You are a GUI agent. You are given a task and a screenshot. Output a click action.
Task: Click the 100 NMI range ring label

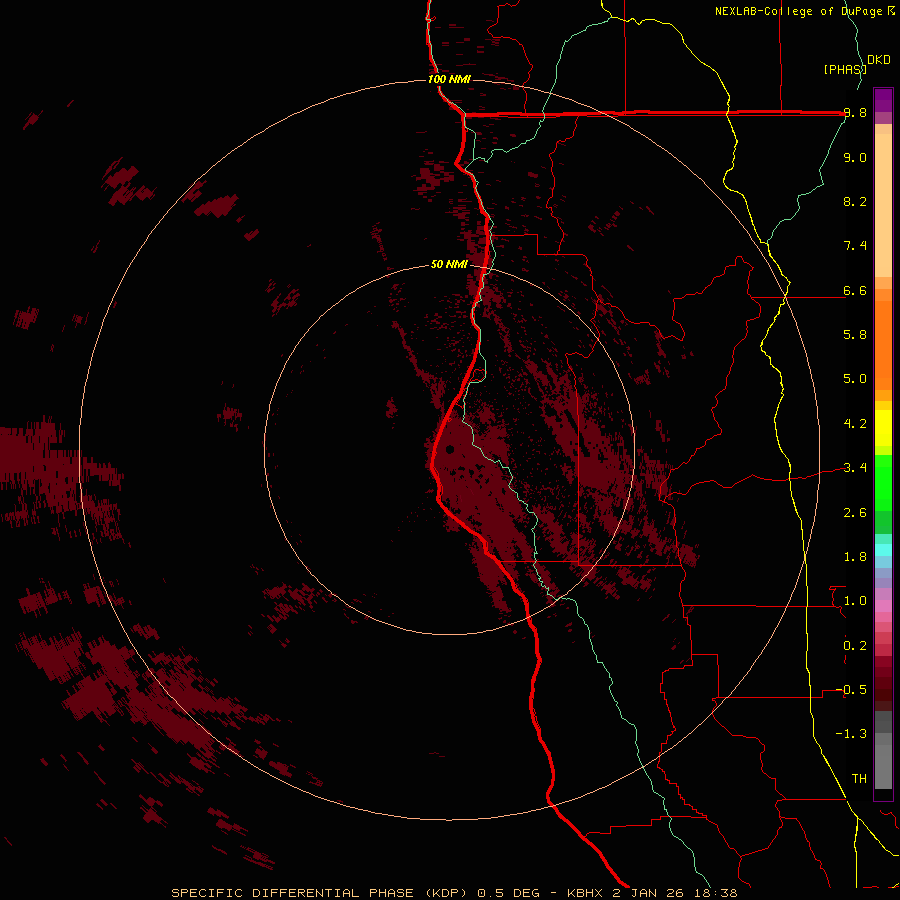point(449,79)
